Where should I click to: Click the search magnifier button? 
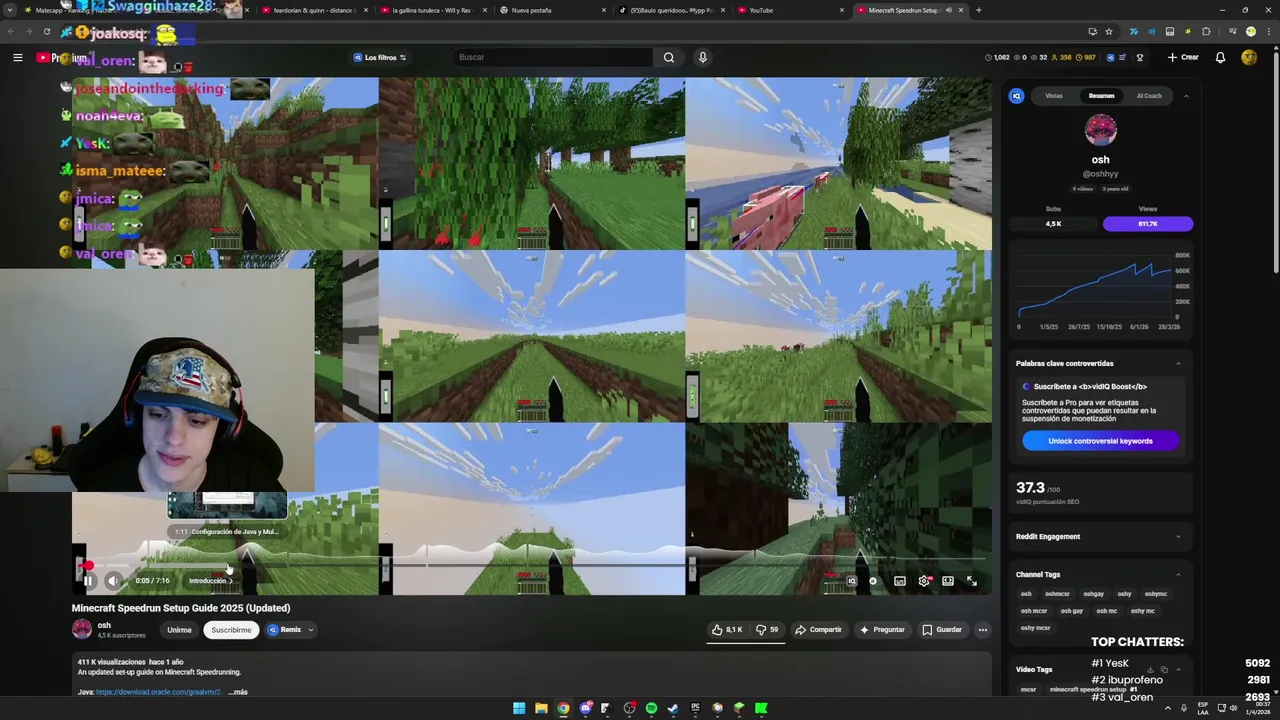(x=669, y=57)
